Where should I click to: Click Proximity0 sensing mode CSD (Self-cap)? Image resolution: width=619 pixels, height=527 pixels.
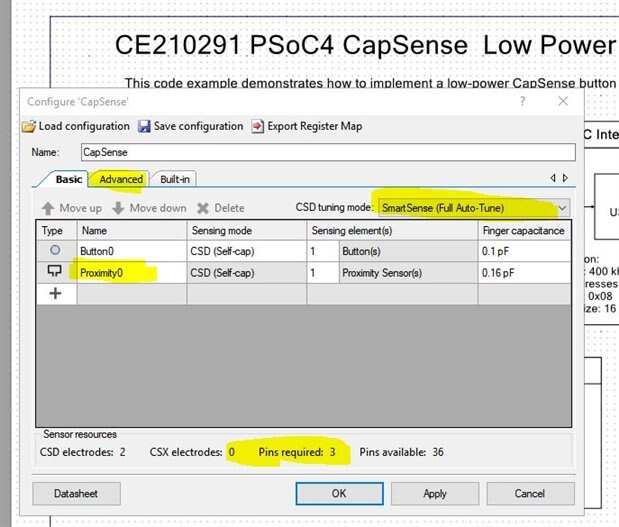point(247,273)
